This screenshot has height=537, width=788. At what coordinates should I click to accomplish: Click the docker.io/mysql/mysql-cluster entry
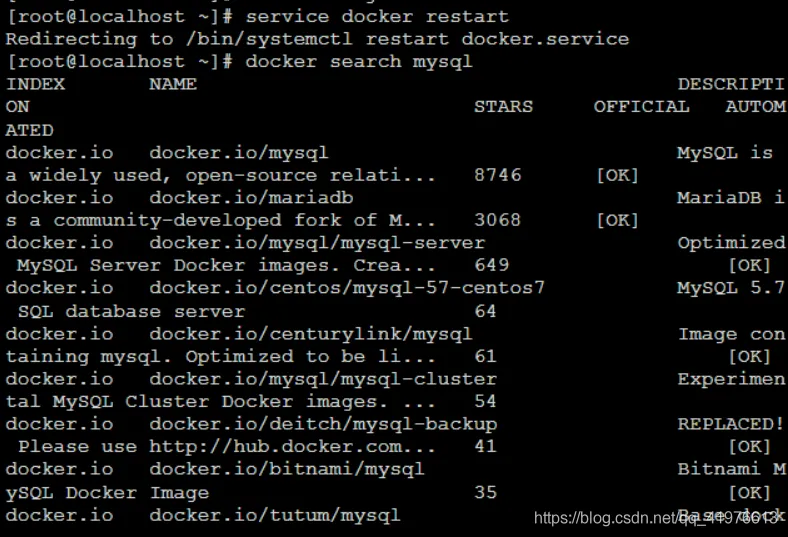coord(323,379)
